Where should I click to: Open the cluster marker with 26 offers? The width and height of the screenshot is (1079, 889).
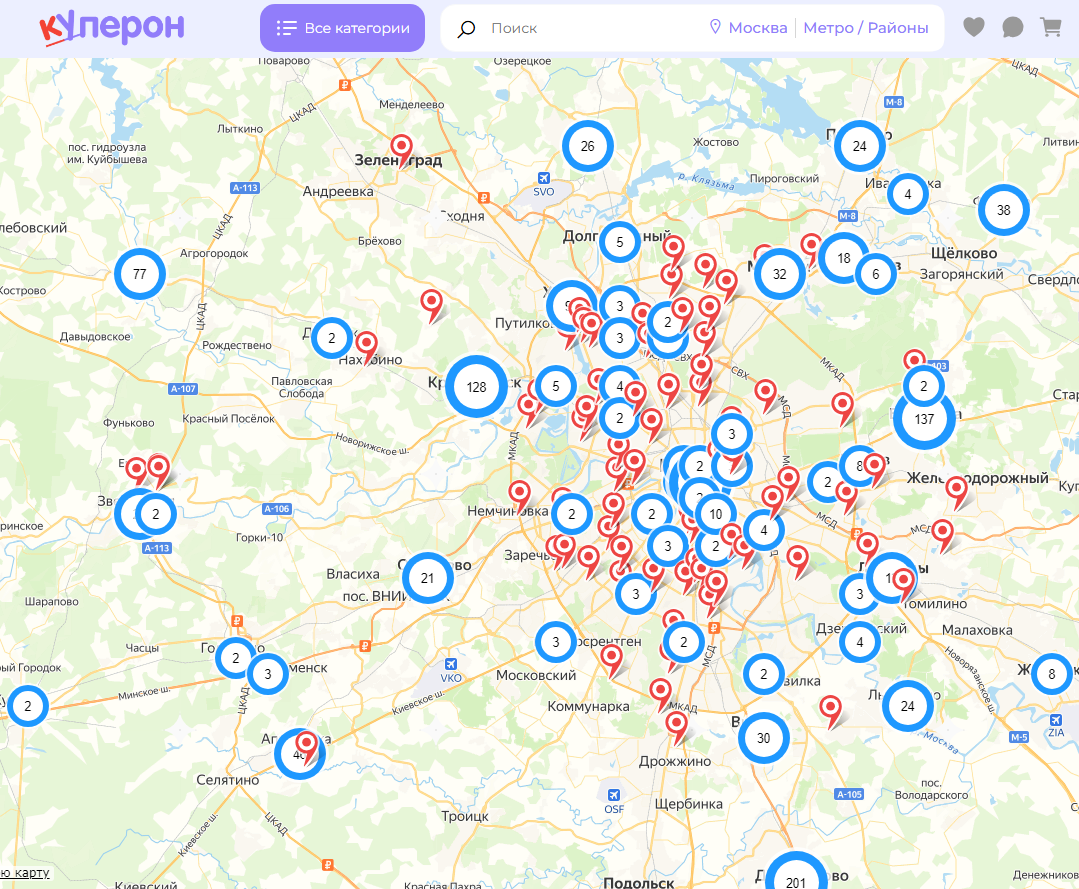(x=588, y=146)
